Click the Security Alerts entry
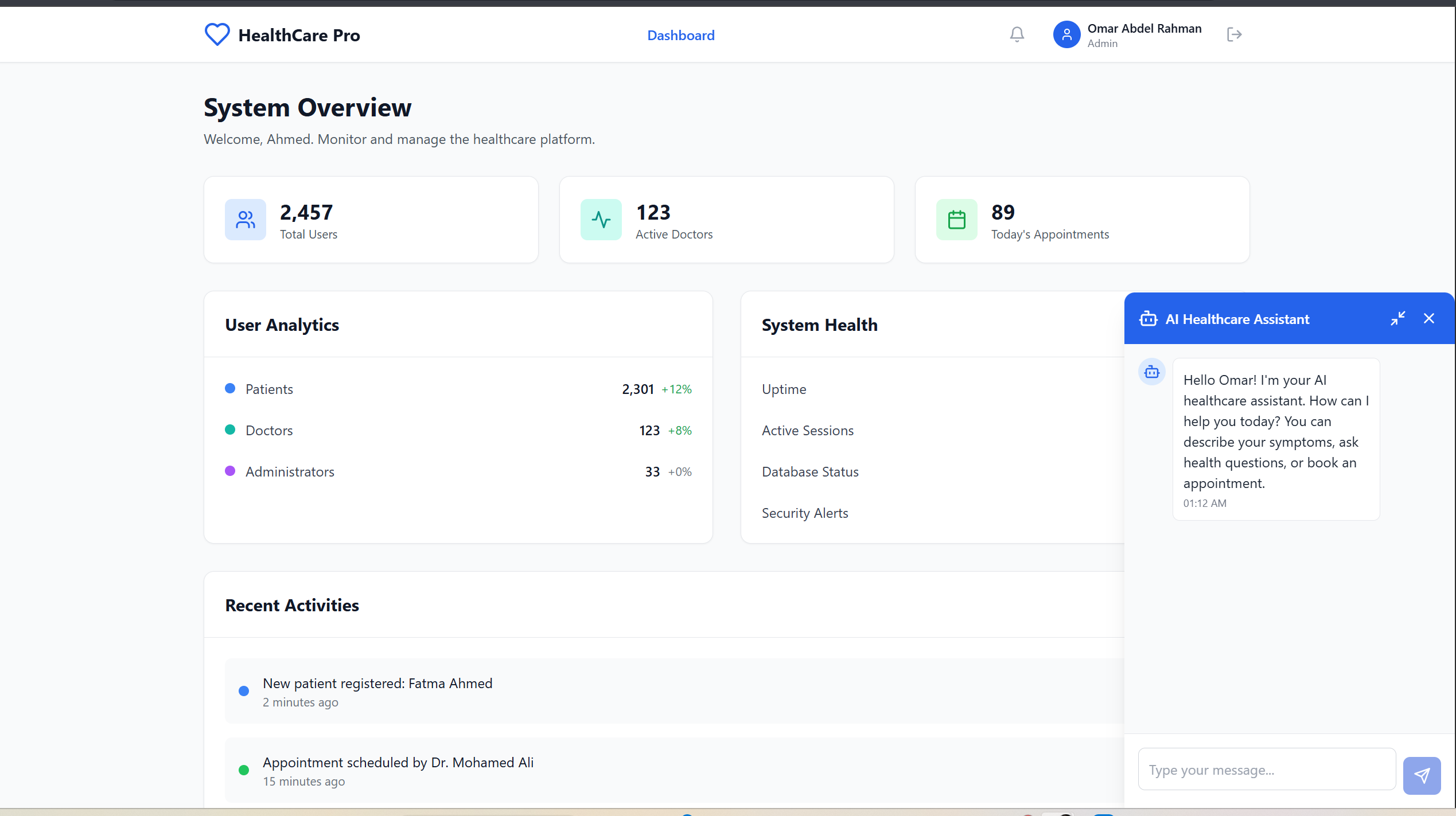Viewport: 1456px width, 816px height. pos(804,513)
